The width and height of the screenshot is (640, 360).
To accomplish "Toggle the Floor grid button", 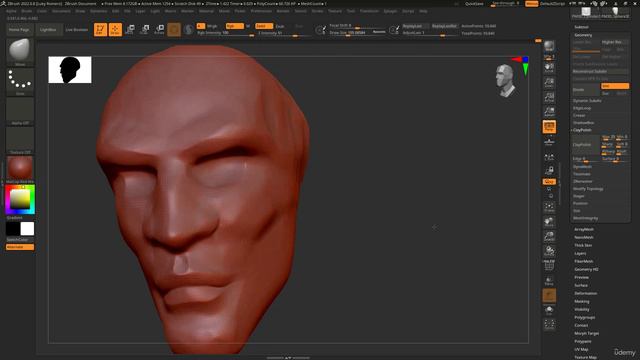I will [549, 142].
